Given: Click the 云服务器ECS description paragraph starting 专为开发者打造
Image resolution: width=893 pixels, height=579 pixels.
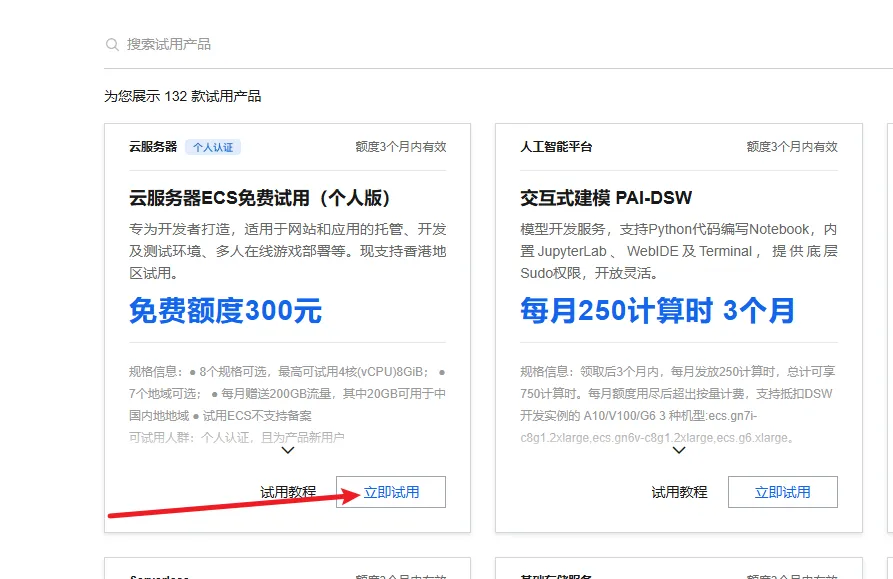Looking at the screenshot, I should coord(288,251).
